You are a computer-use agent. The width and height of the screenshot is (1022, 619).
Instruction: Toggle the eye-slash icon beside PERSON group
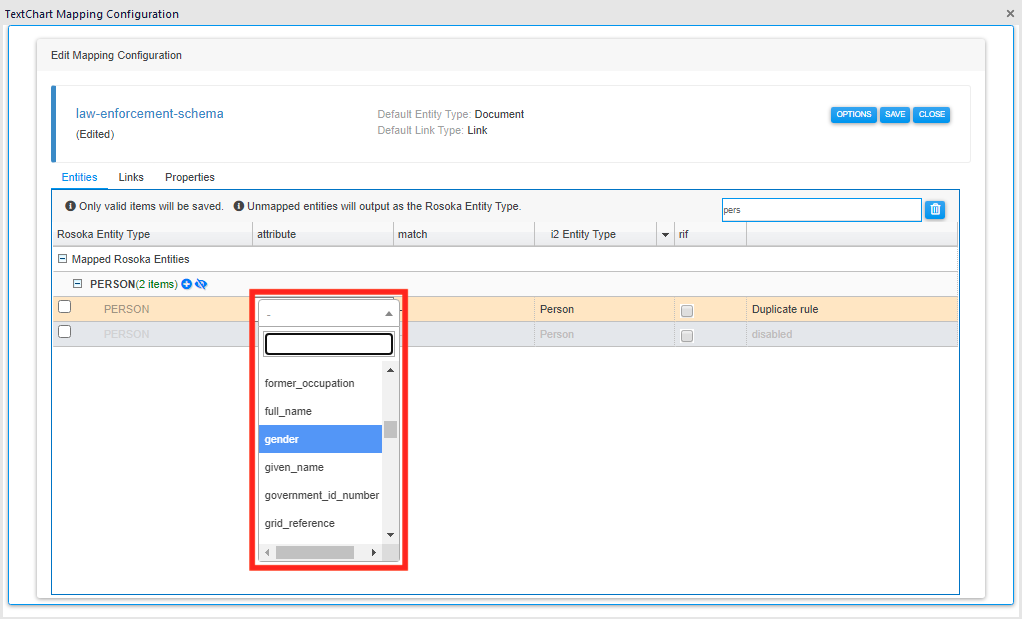pyautogui.click(x=201, y=284)
